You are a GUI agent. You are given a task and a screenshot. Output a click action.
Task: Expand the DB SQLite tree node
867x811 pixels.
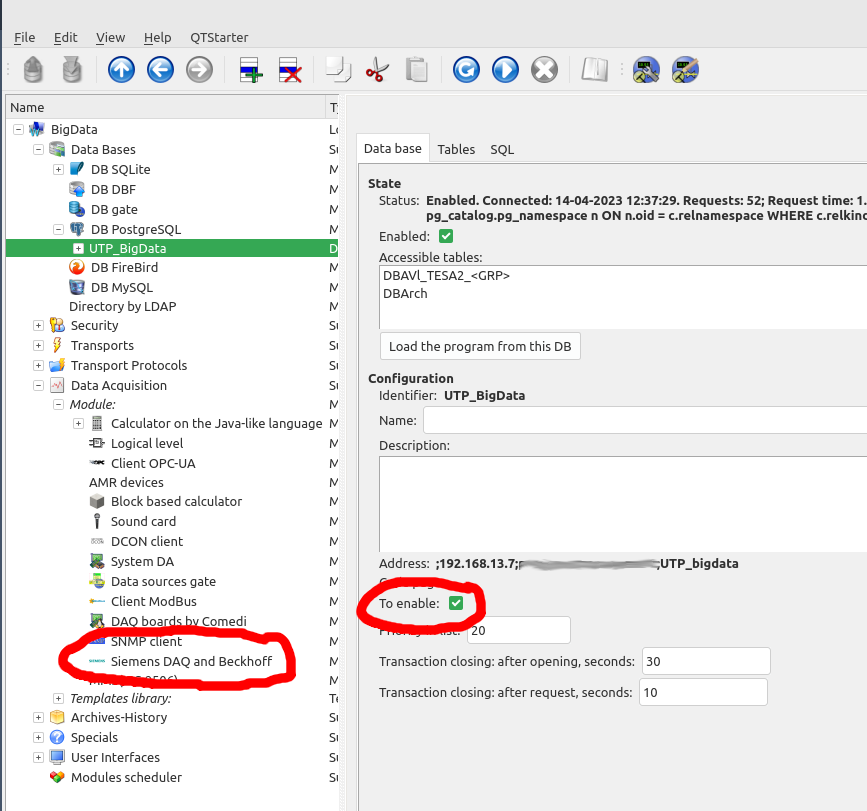click(58, 170)
